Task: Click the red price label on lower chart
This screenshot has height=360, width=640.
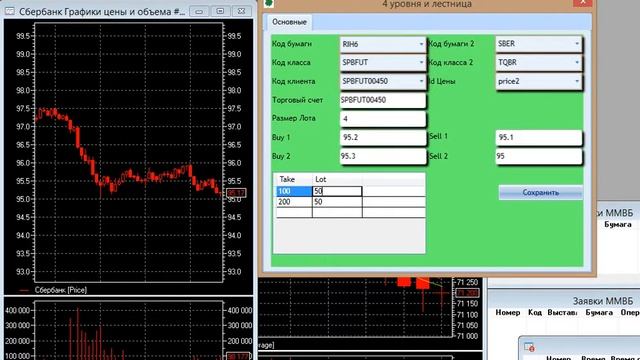Action: [467, 293]
